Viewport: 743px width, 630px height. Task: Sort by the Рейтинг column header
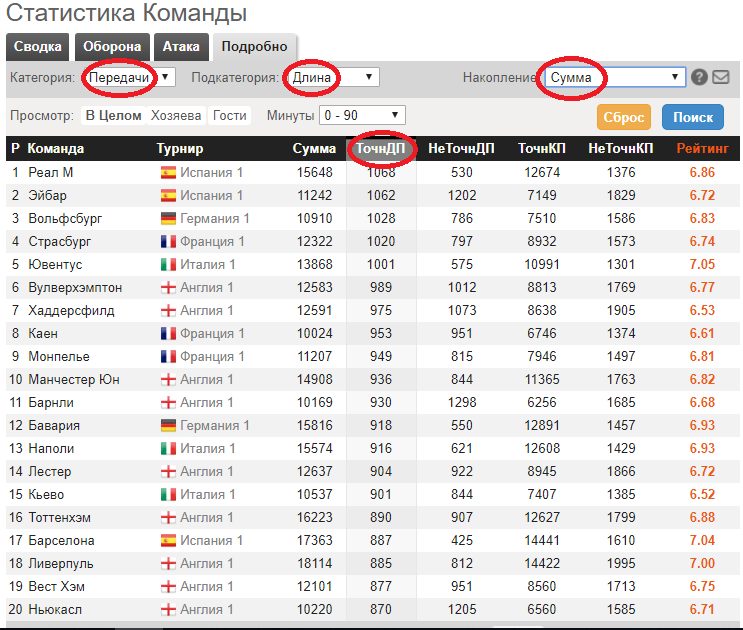point(702,149)
